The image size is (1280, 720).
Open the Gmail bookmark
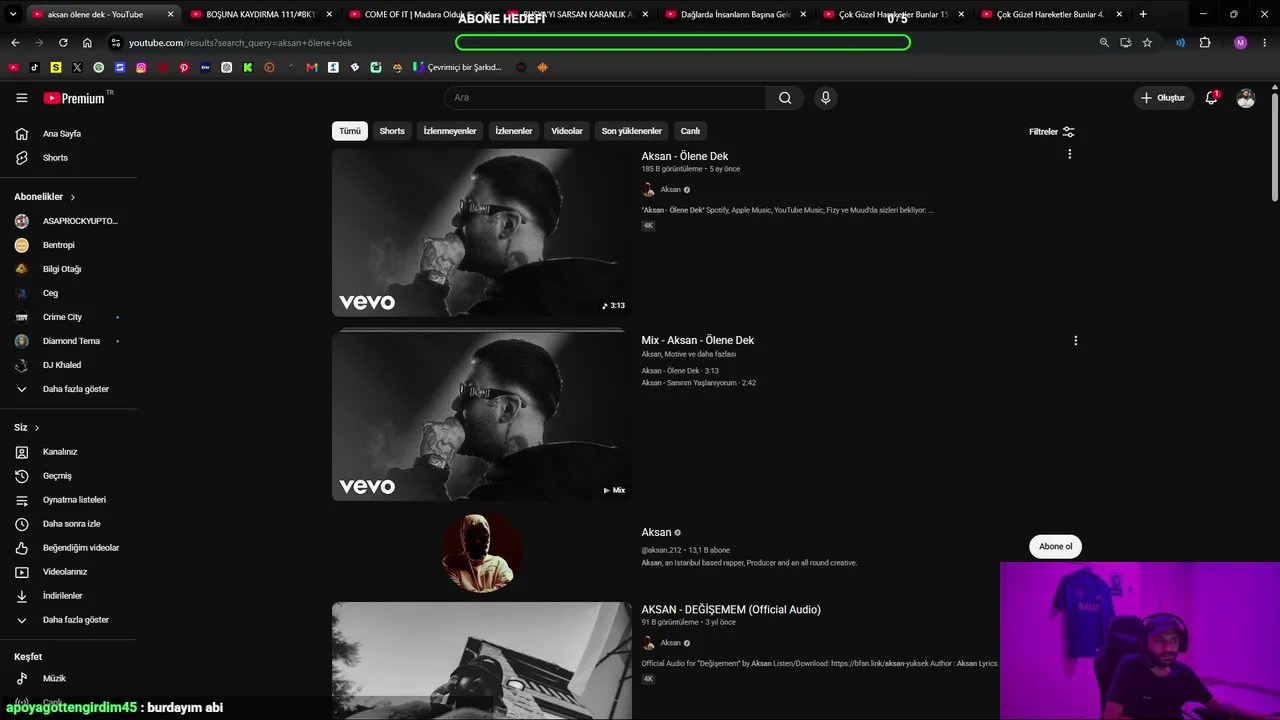[x=312, y=67]
